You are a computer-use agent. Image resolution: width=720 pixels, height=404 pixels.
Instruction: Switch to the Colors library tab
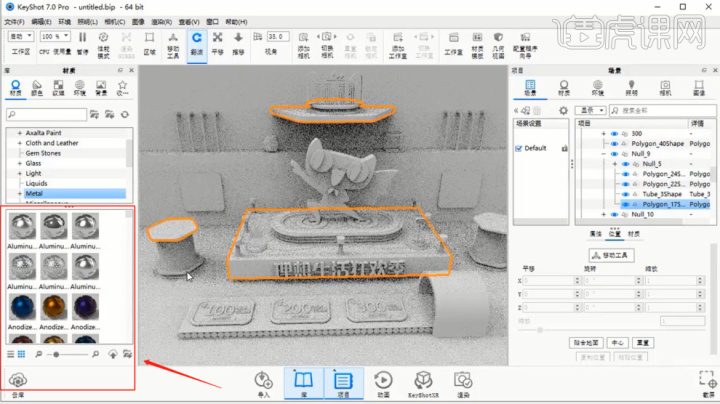(37, 88)
